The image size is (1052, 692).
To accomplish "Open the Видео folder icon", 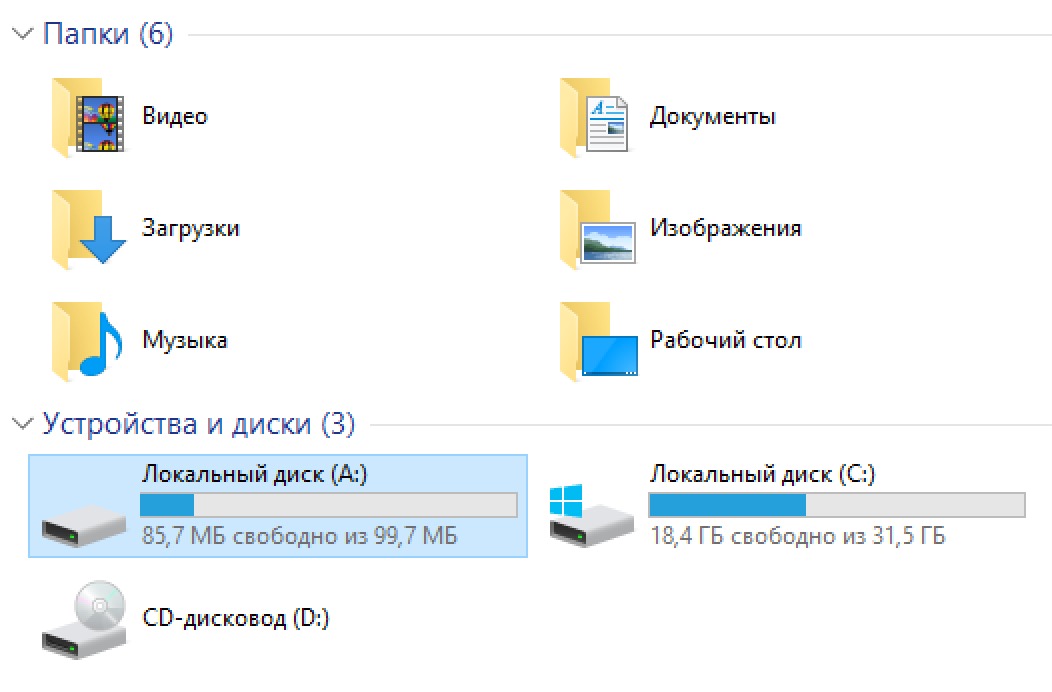I will coord(88,117).
